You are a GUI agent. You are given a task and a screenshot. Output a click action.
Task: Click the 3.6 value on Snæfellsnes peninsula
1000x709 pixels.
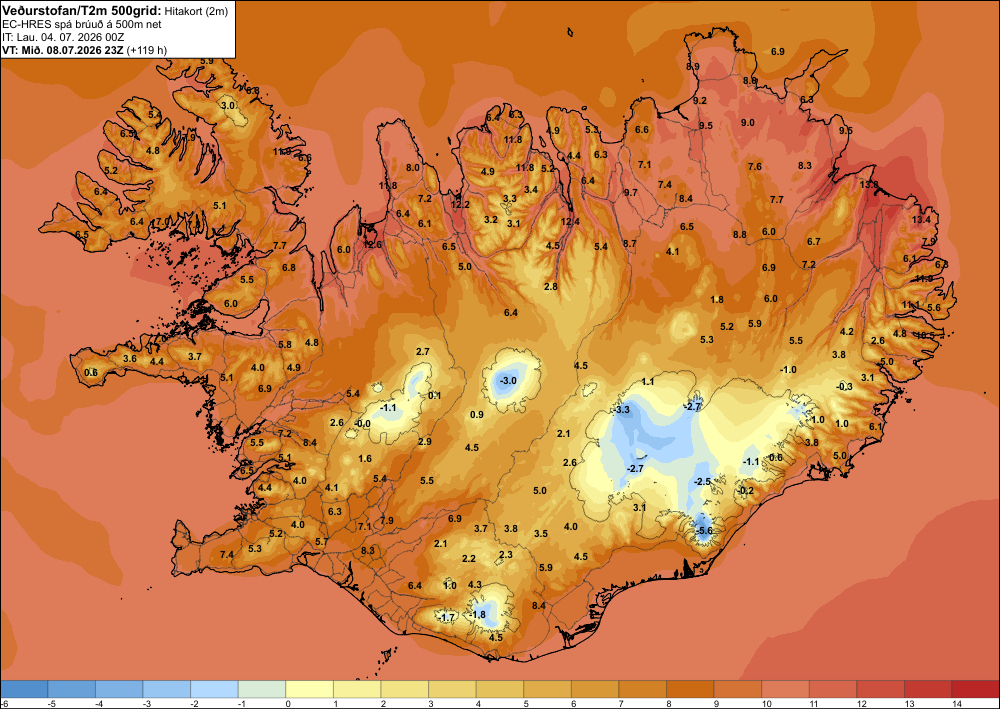129,359
